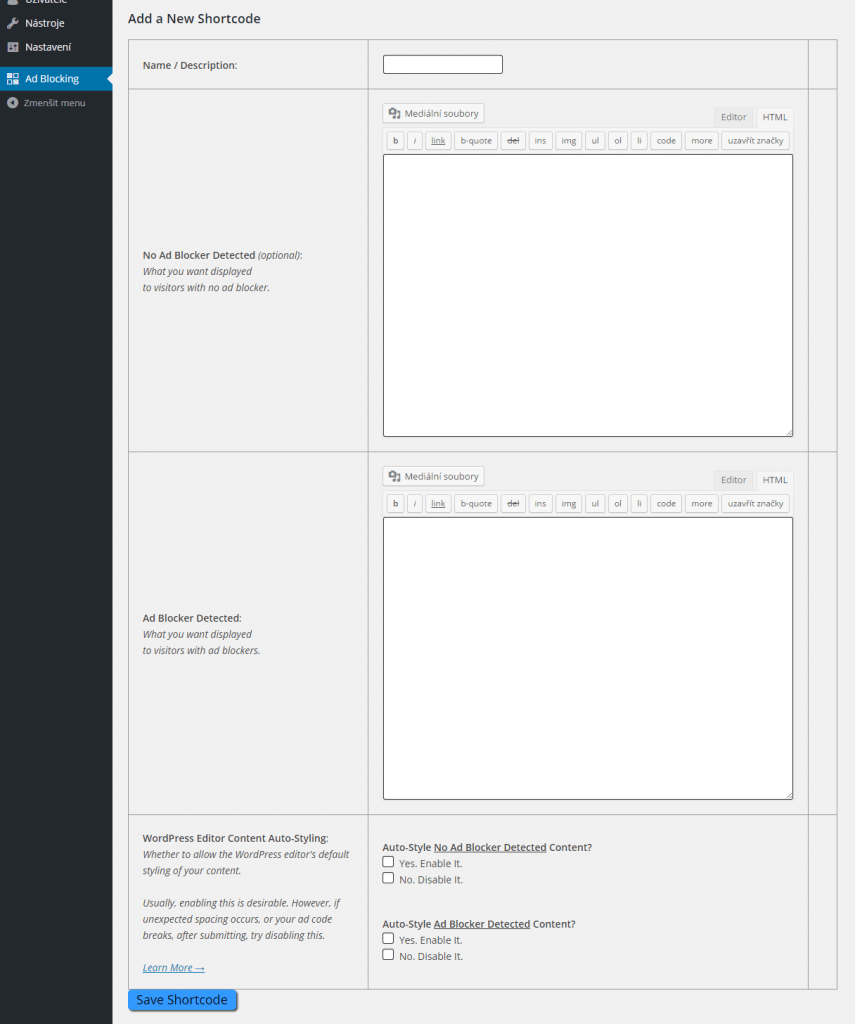Insert b-quote in Ad Blocker Detected editor
The width and height of the screenshot is (855, 1024).
(476, 504)
